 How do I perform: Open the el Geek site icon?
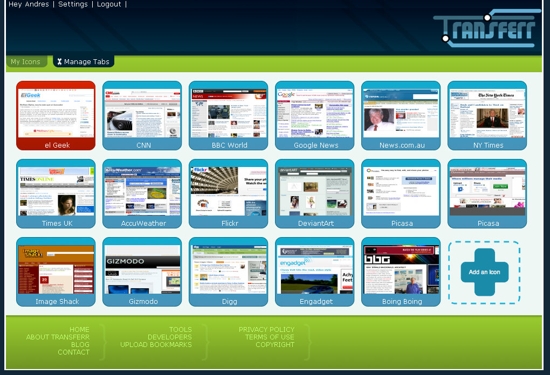56,115
